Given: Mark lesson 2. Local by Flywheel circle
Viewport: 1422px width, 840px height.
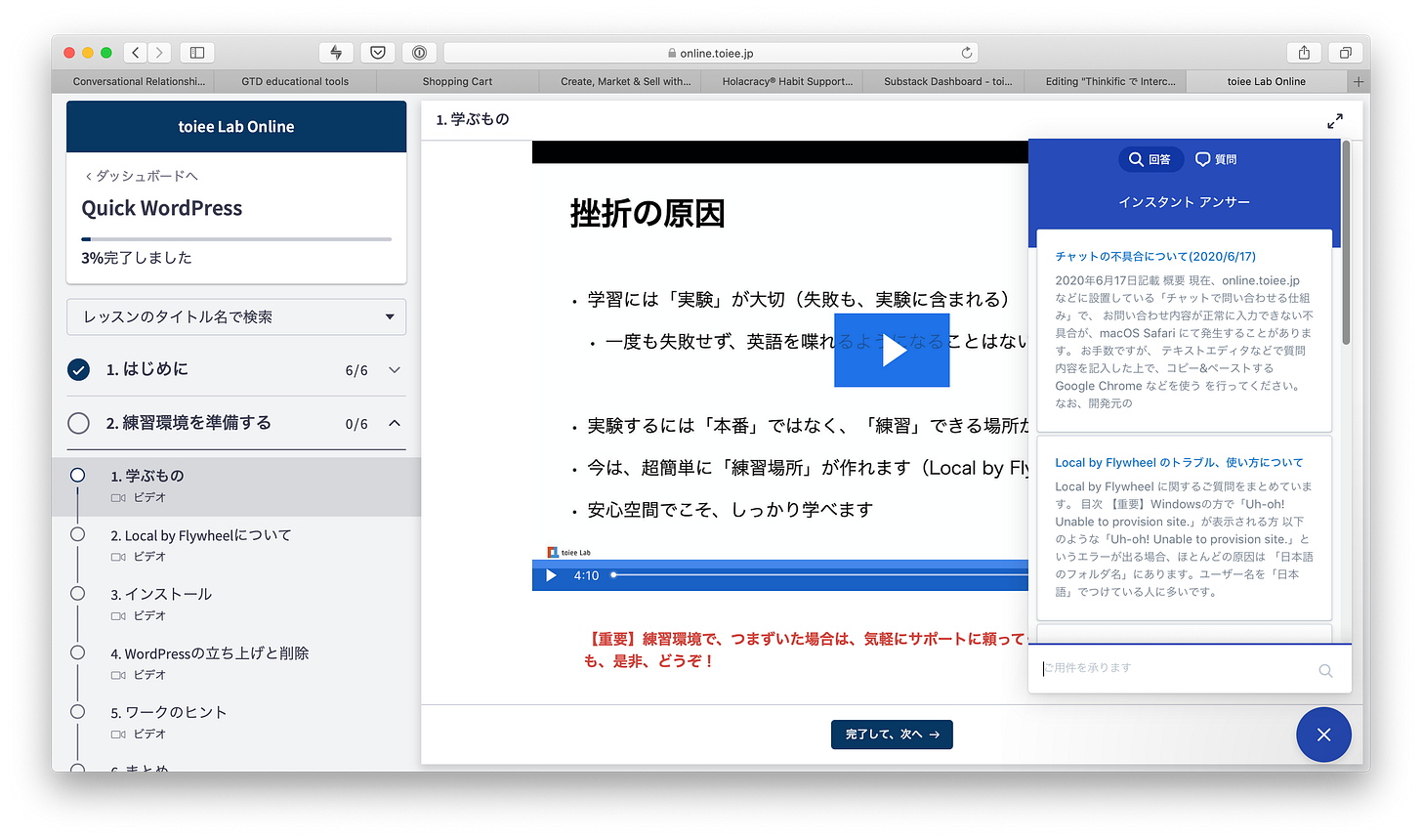Looking at the screenshot, I should pos(77,534).
